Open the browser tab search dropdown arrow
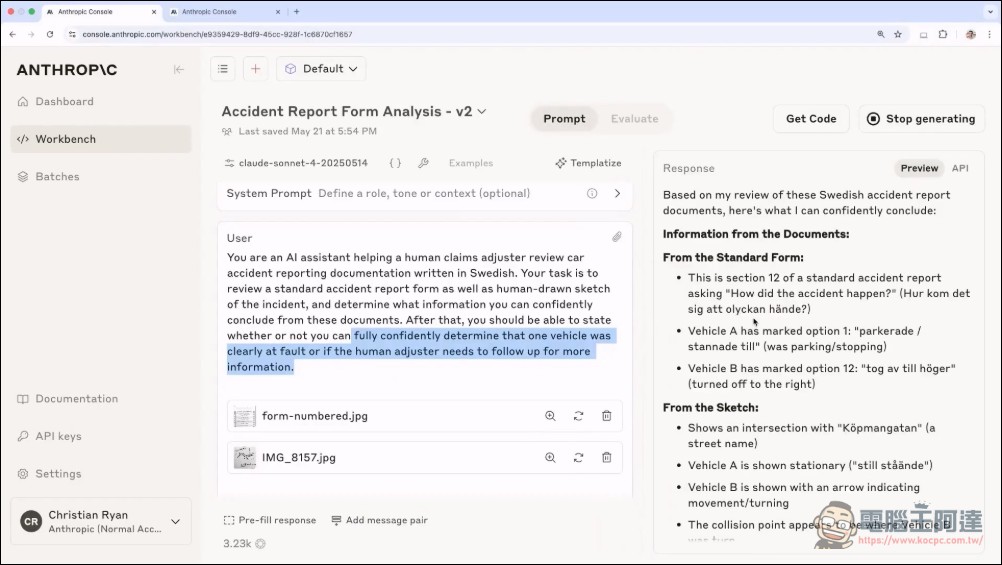The image size is (1002, 565). (x=990, y=12)
